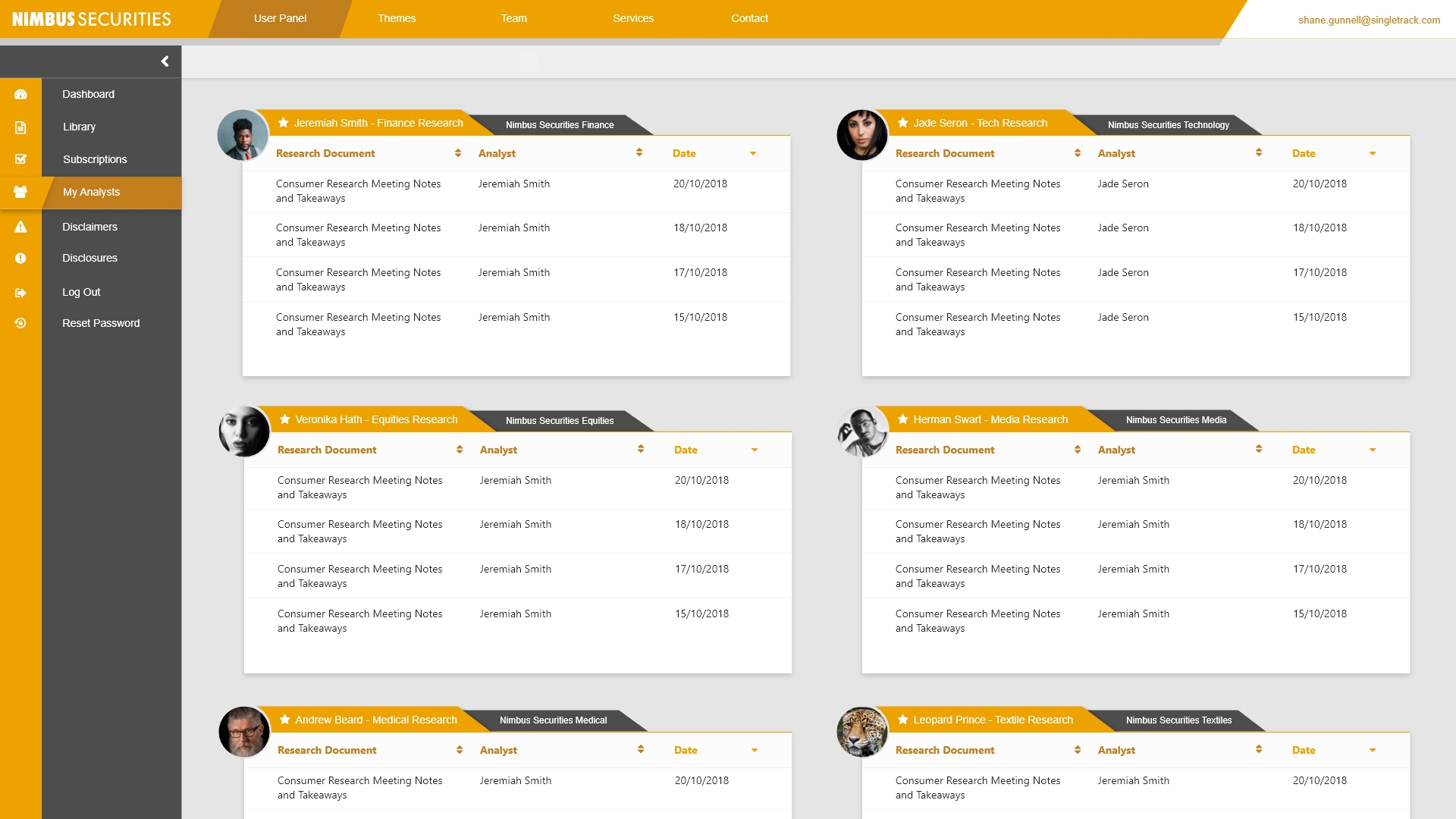1456x819 pixels.
Task: Click the Subscriptions checkmark icon
Action: click(20, 159)
